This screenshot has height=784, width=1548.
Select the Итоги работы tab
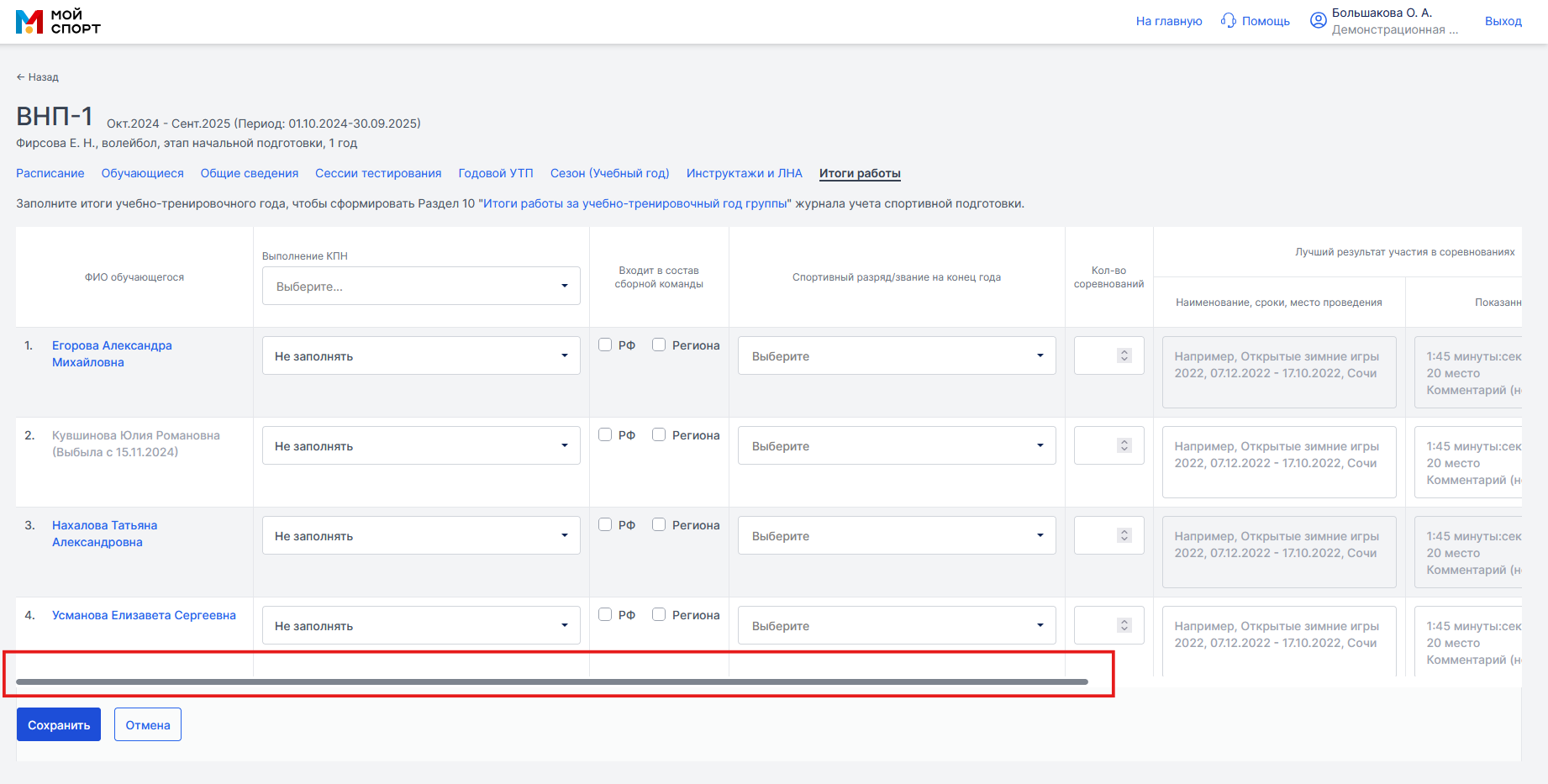tap(860, 173)
